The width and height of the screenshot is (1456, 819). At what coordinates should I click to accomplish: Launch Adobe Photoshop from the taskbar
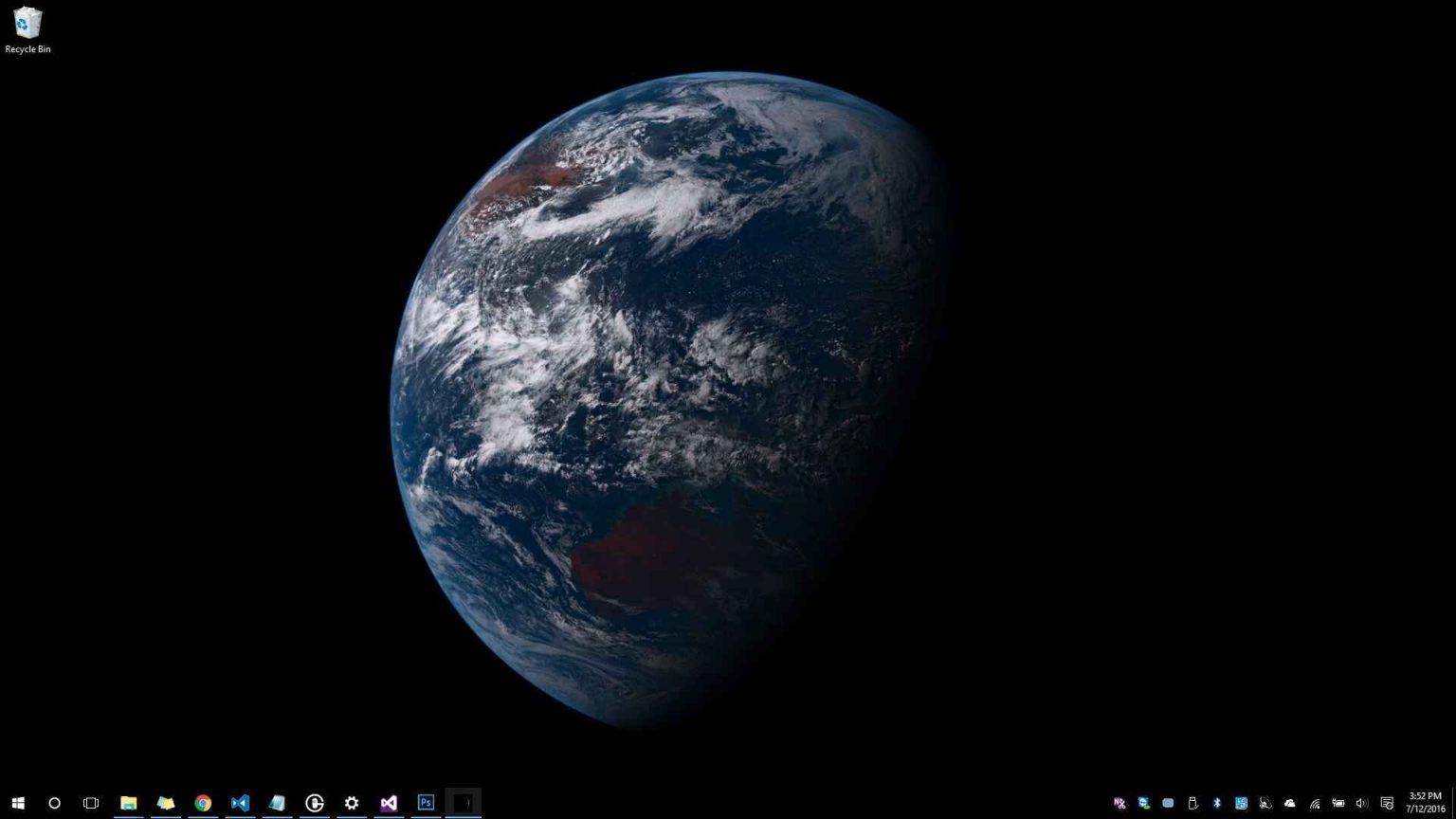point(426,803)
